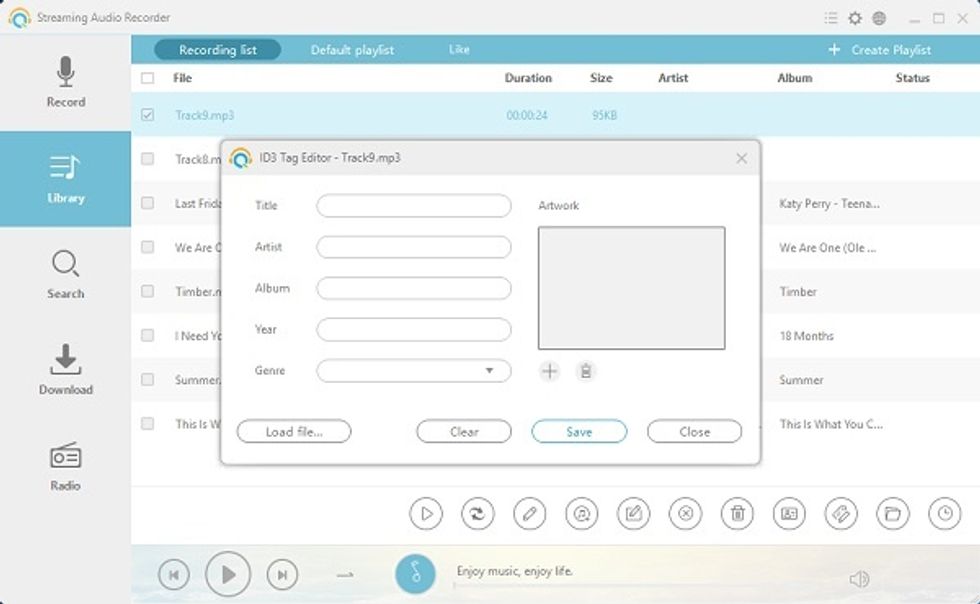This screenshot has height=604, width=980.
Task: Click the output folder icon on toolbar
Action: click(894, 513)
